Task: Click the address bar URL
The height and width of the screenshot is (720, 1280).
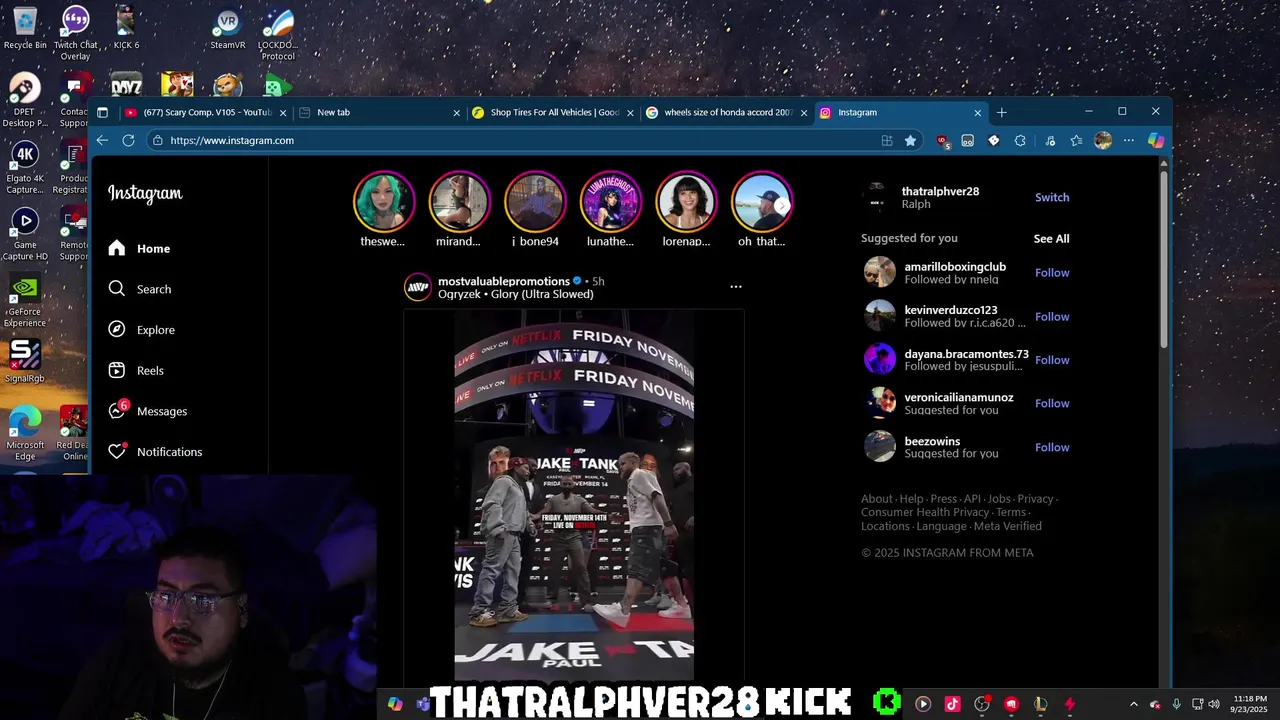Action: click(232, 141)
